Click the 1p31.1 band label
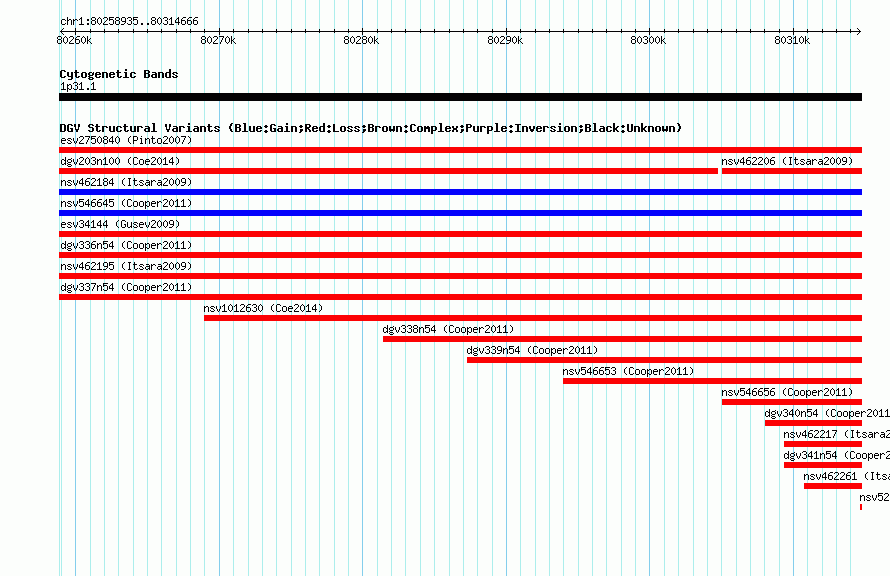This screenshot has height=576, width=890. [x=78, y=86]
